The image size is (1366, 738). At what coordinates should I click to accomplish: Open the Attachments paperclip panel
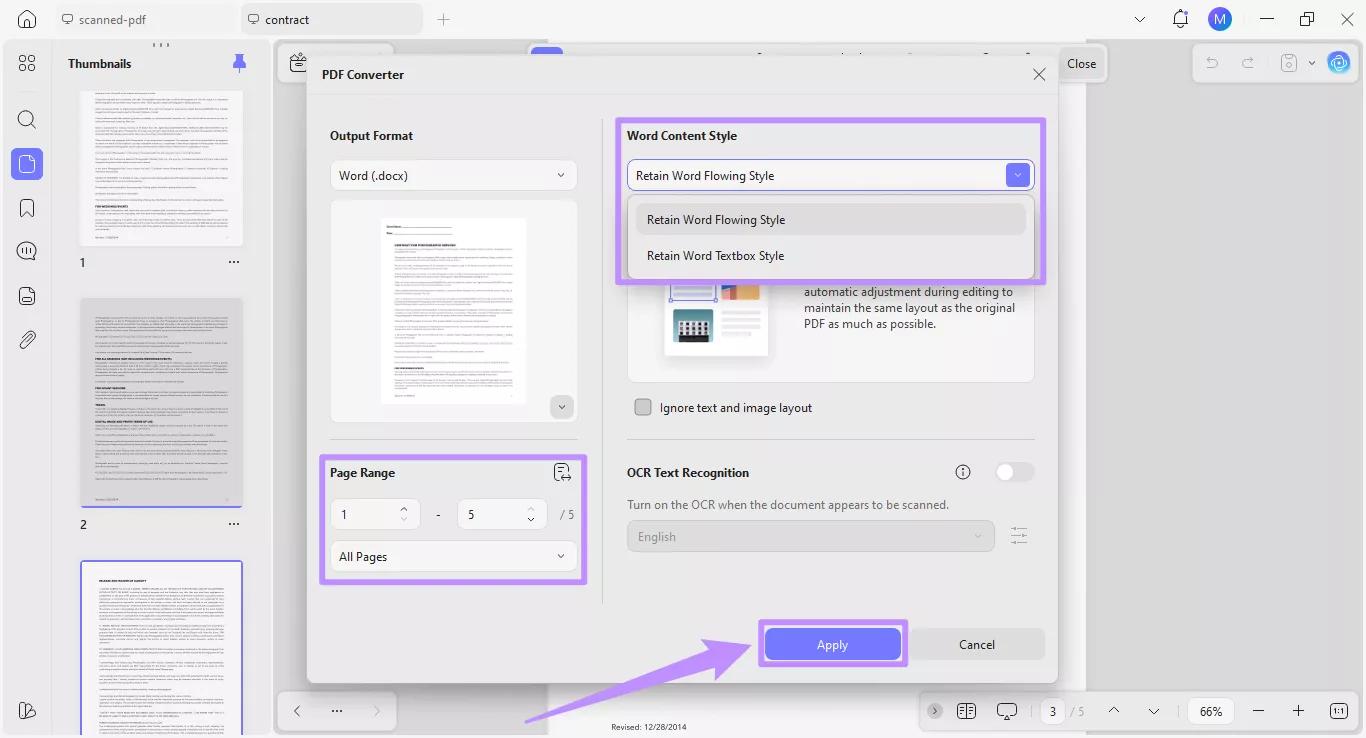26,339
